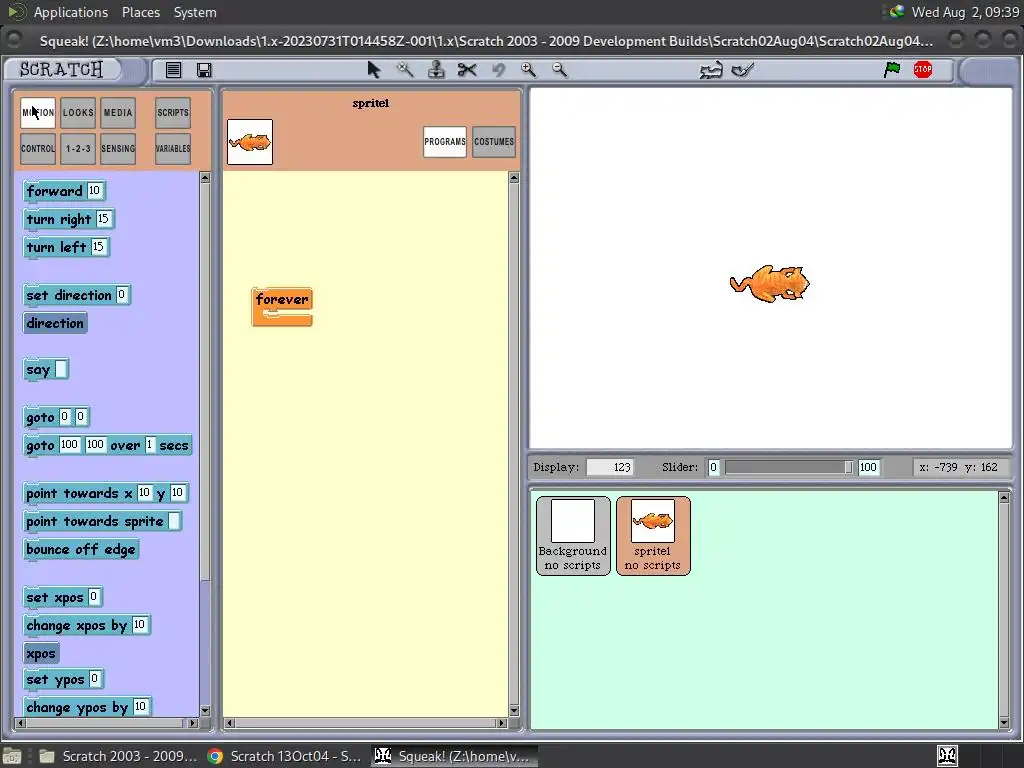This screenshot has width=1024, height=768.
Task: Click the sprite1 cat thumbnail in scripts header
Action: point(250,142)
